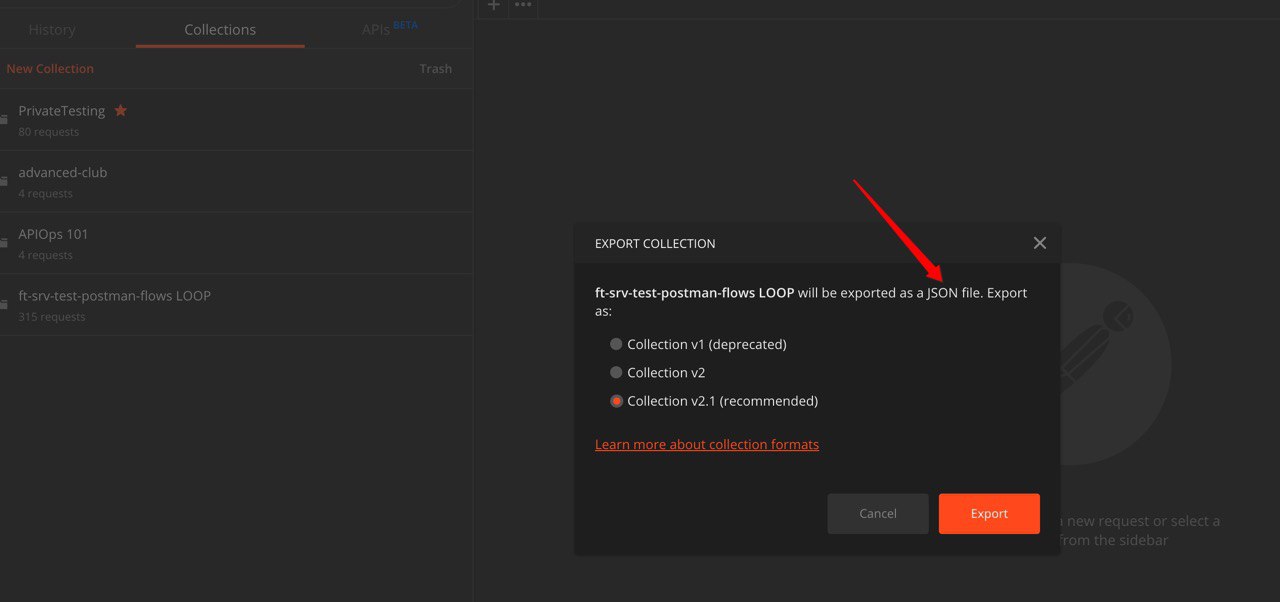Toggle the star on PrivateTesting collection
This screenshot has height=602, width=1280.
(x=121, y=110)
